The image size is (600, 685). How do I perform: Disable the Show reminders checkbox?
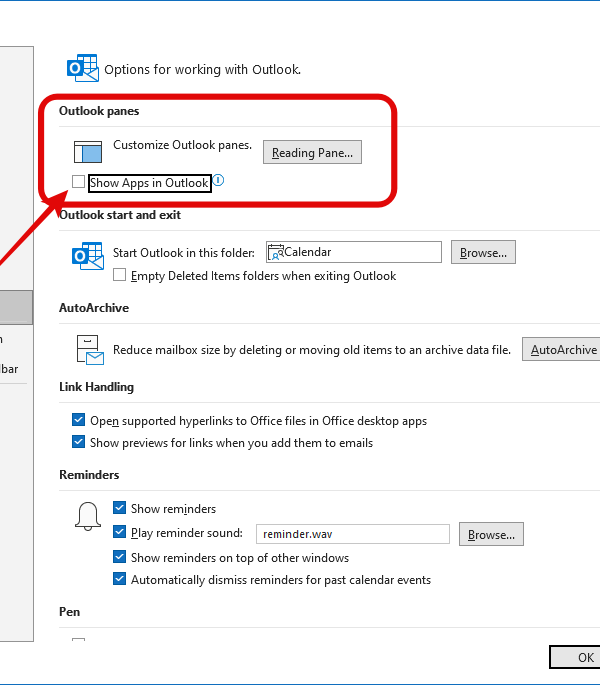pos(119,508)
